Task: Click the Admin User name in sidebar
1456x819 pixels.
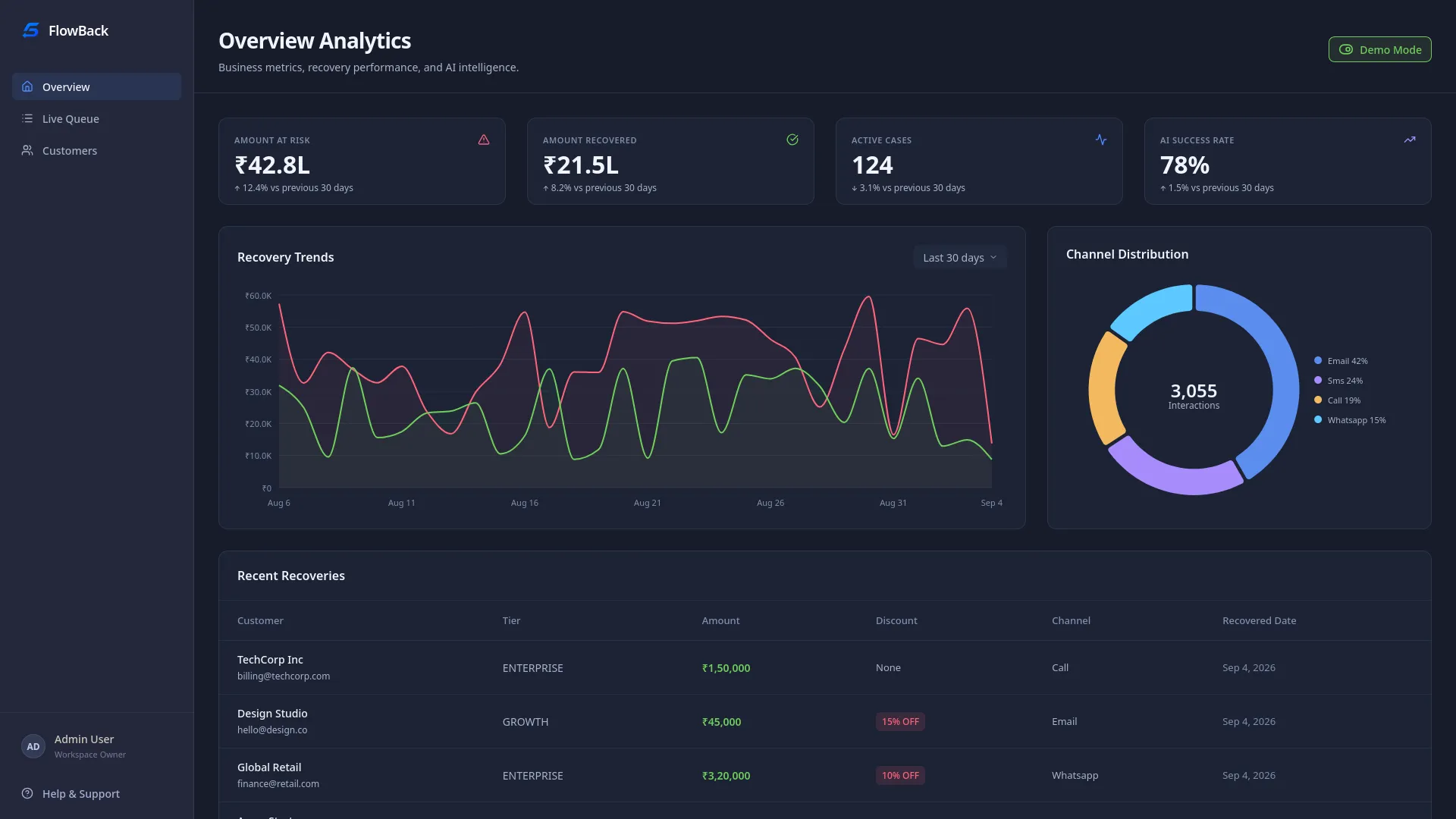Action: tap(84, 739)
